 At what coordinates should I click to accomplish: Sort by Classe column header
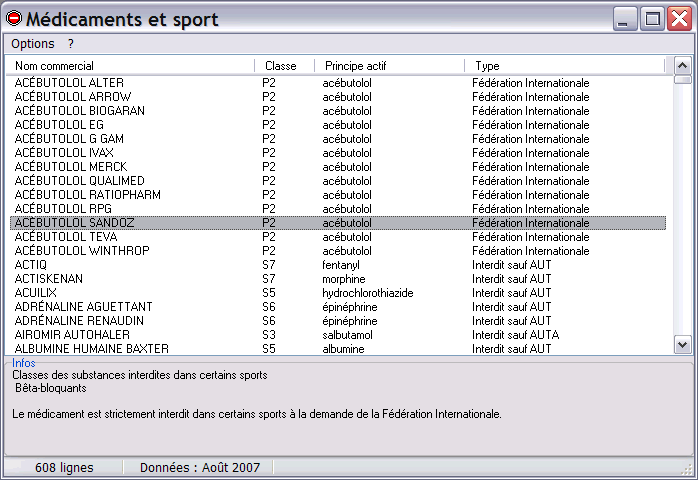[284, 66]
